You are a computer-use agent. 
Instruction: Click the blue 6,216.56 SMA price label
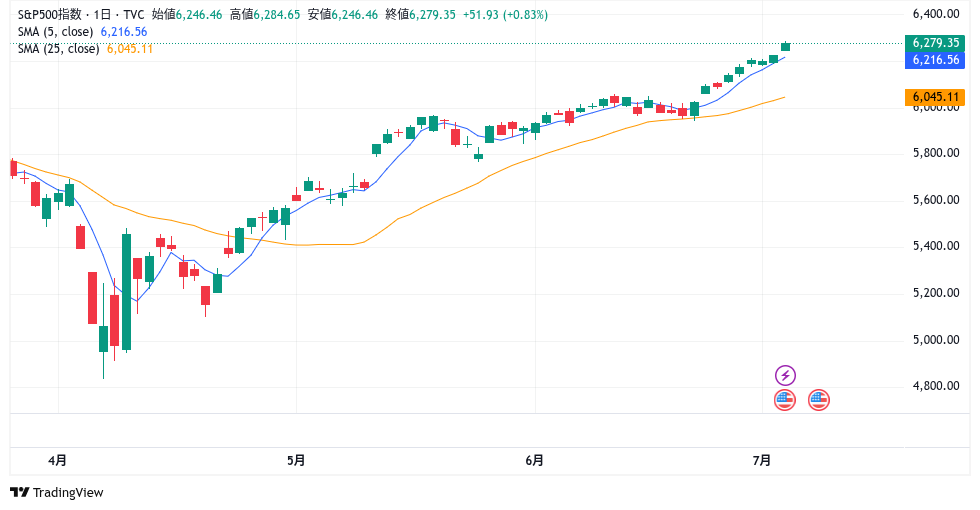pos(935,60)
